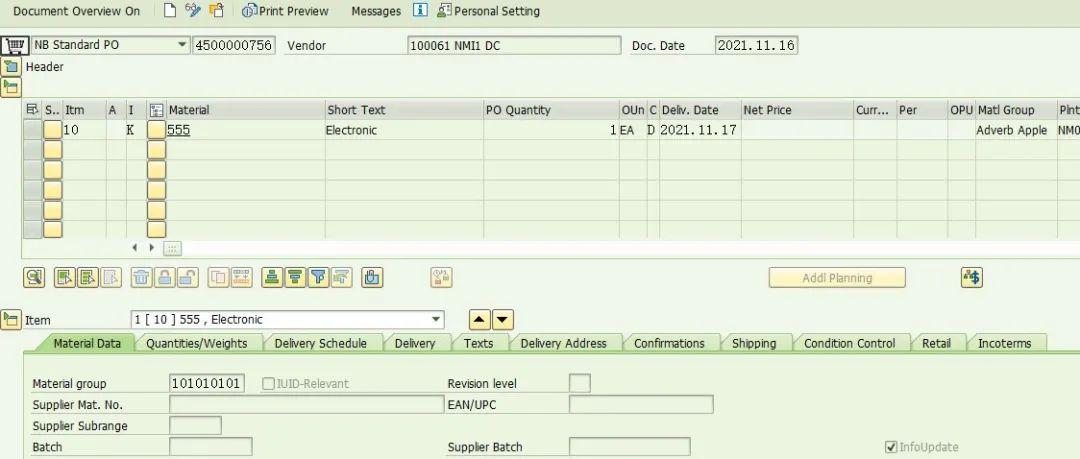Switch to the Condition Control tab
Screen dimensions: 1080x459
pyautogui.click(x=849, y=343)
